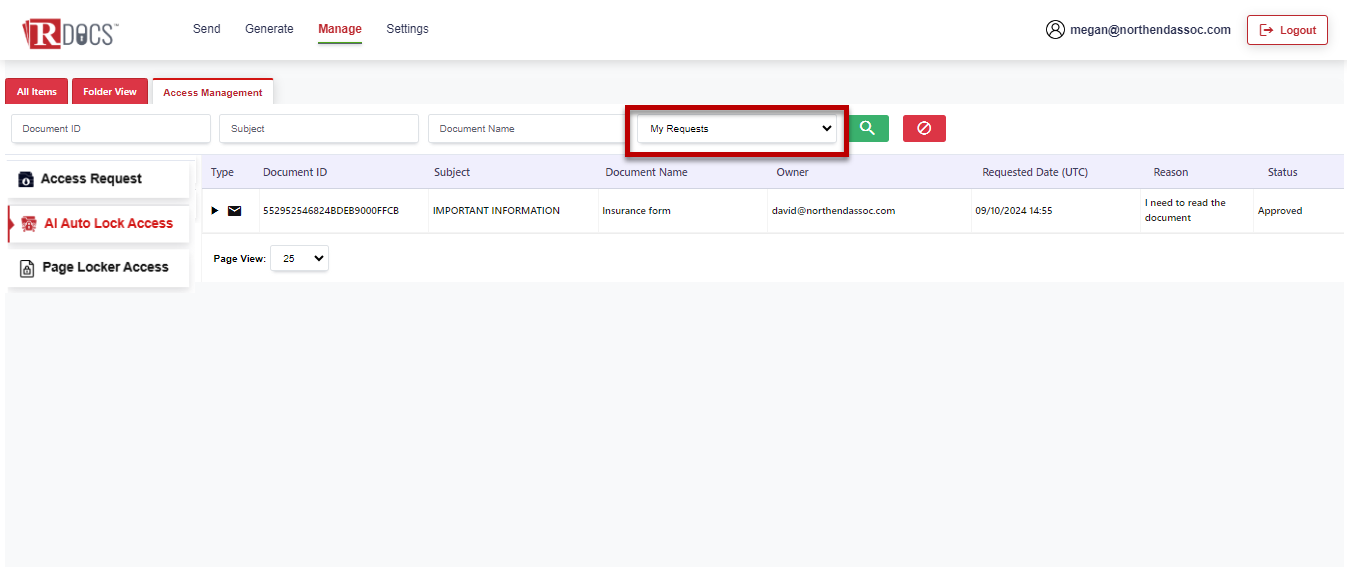Click the Page View label
The image size is (1347, 567).
240,259
